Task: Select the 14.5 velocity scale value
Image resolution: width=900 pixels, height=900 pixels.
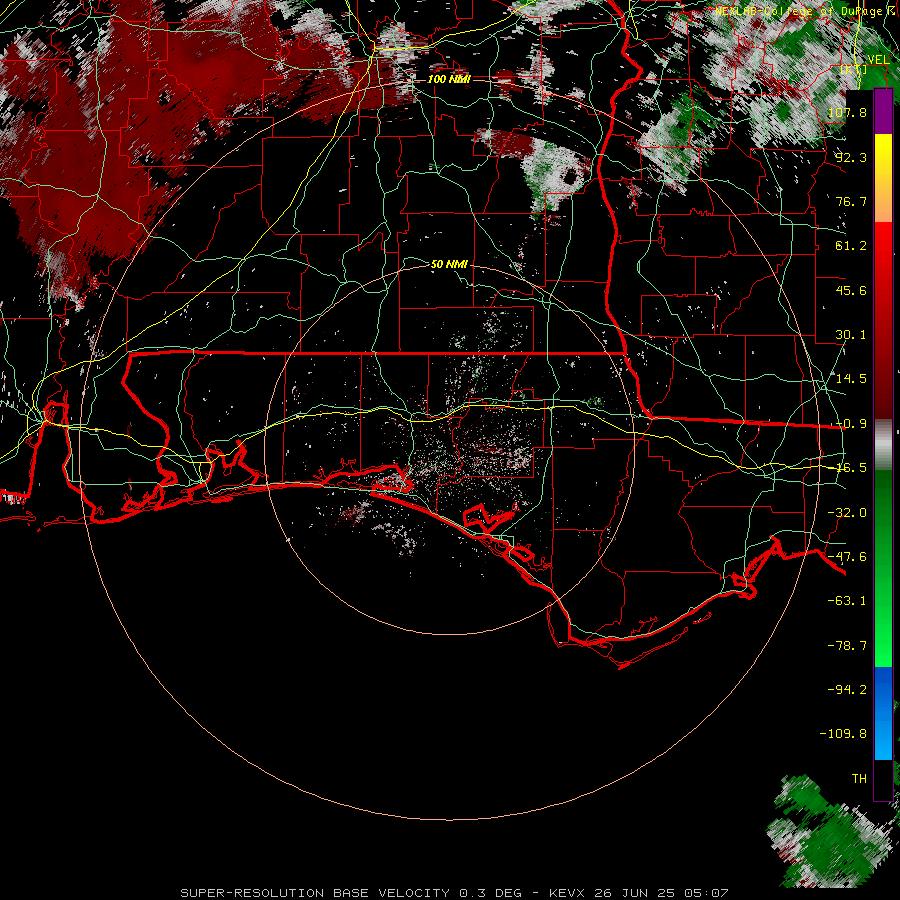Action: tap(851, 379)
